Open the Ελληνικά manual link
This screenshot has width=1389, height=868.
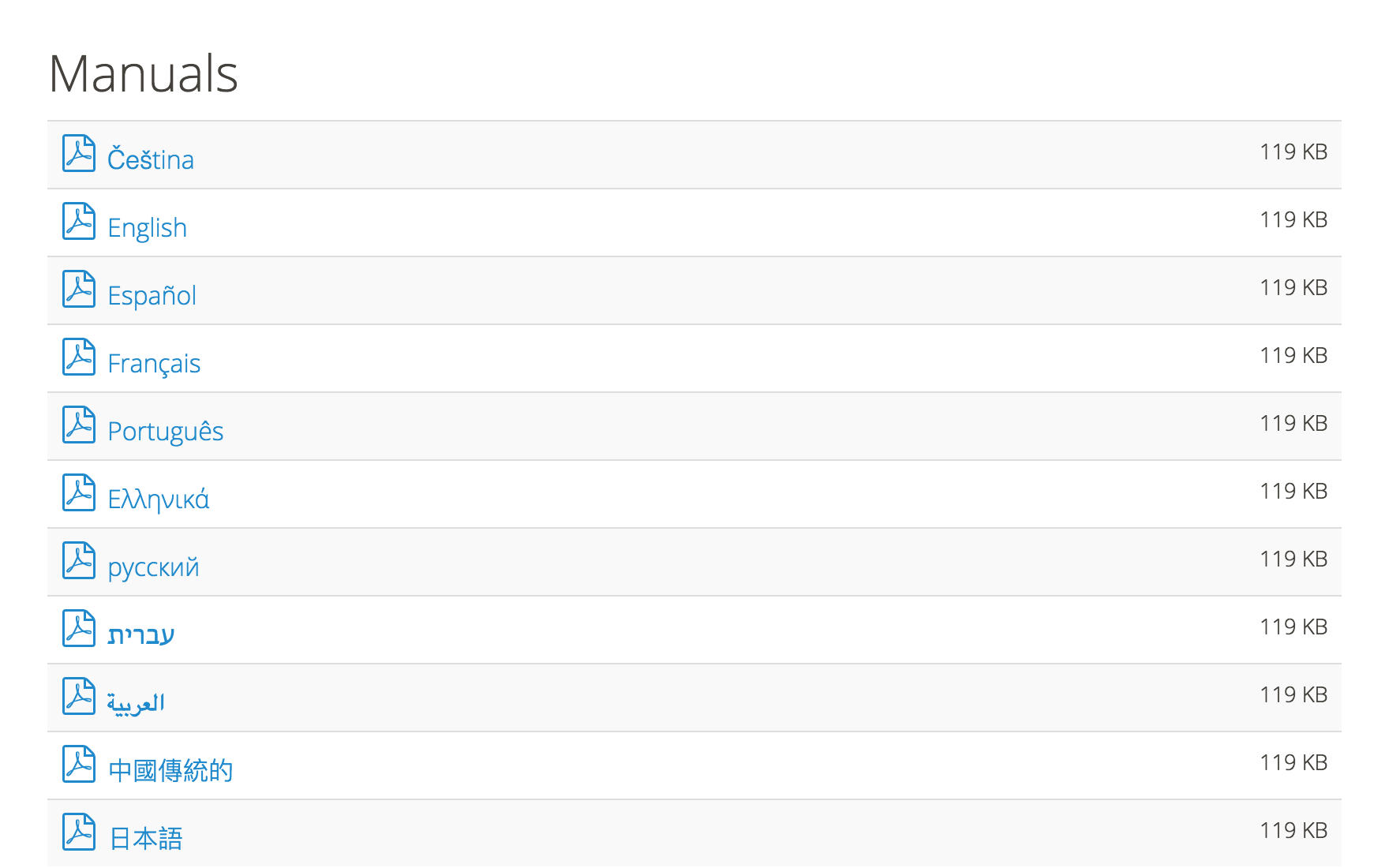[159, 499]
